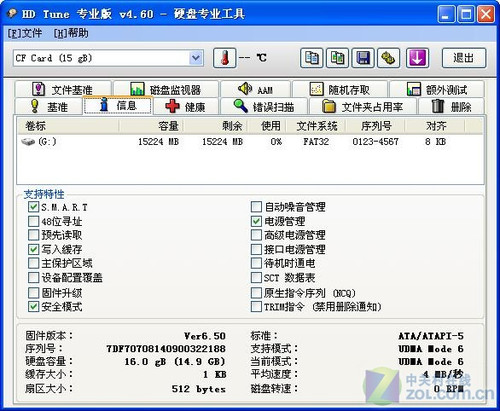Click the HD Tune title bar icon
This screenshot has height=411, width=500.
click(12, 14)
